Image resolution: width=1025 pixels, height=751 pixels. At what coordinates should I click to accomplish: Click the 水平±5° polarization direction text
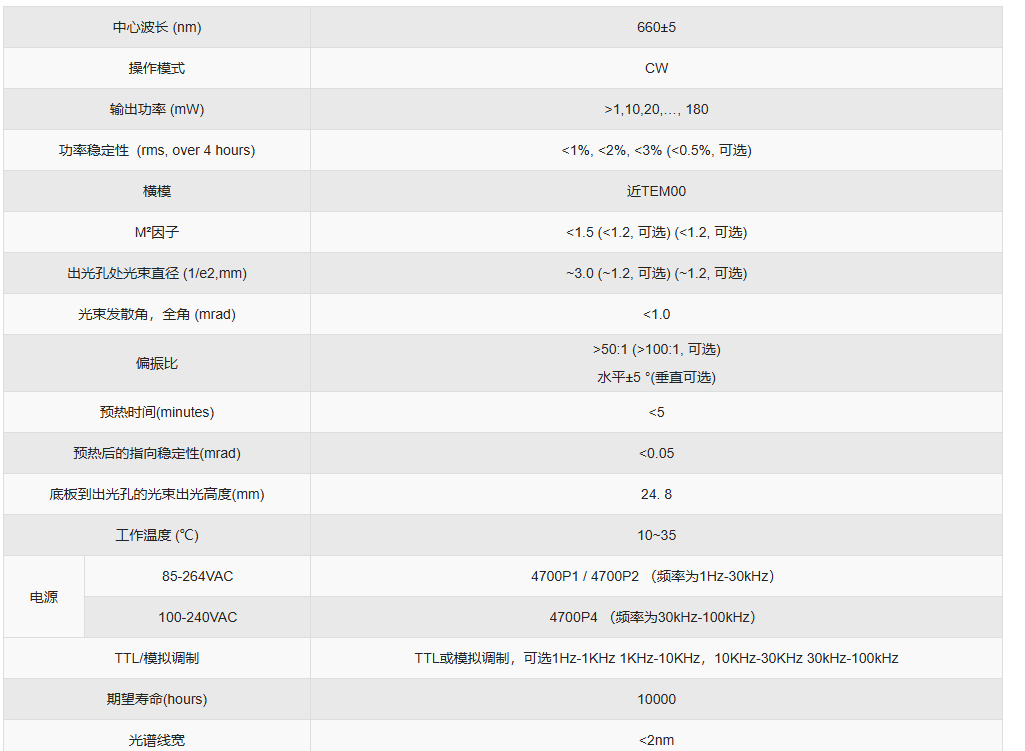click(x=656, y=377)
